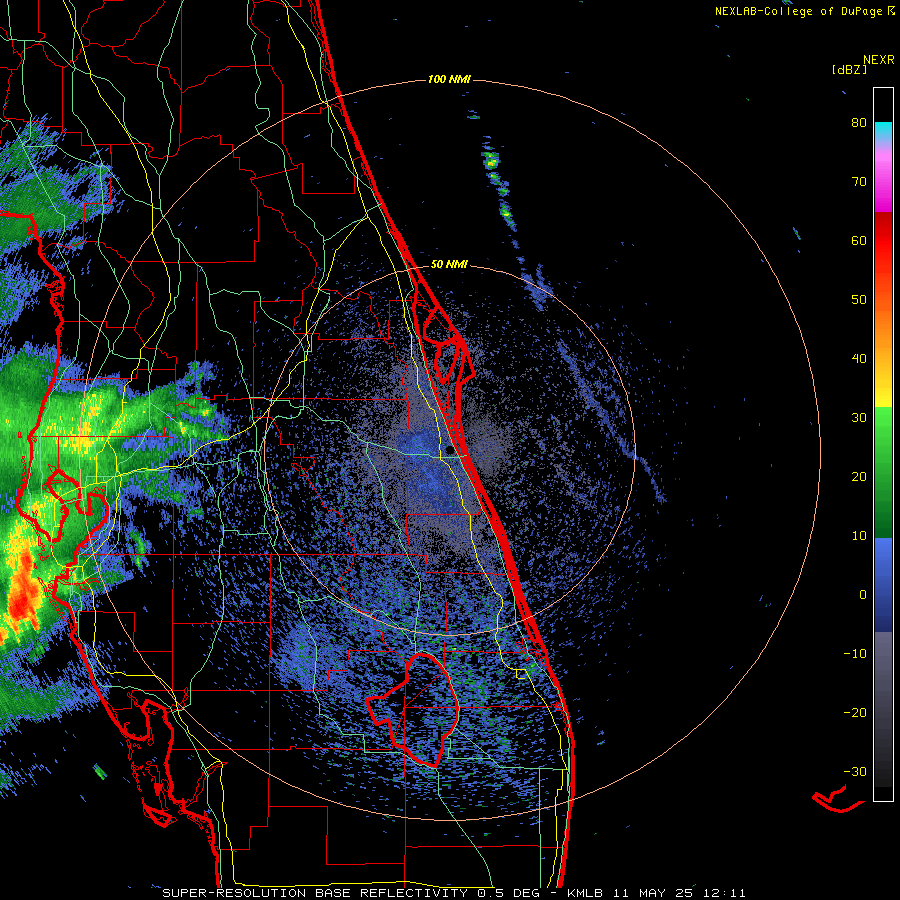
Task: Click the -20 value on dBZ scale
Action: 855,712
